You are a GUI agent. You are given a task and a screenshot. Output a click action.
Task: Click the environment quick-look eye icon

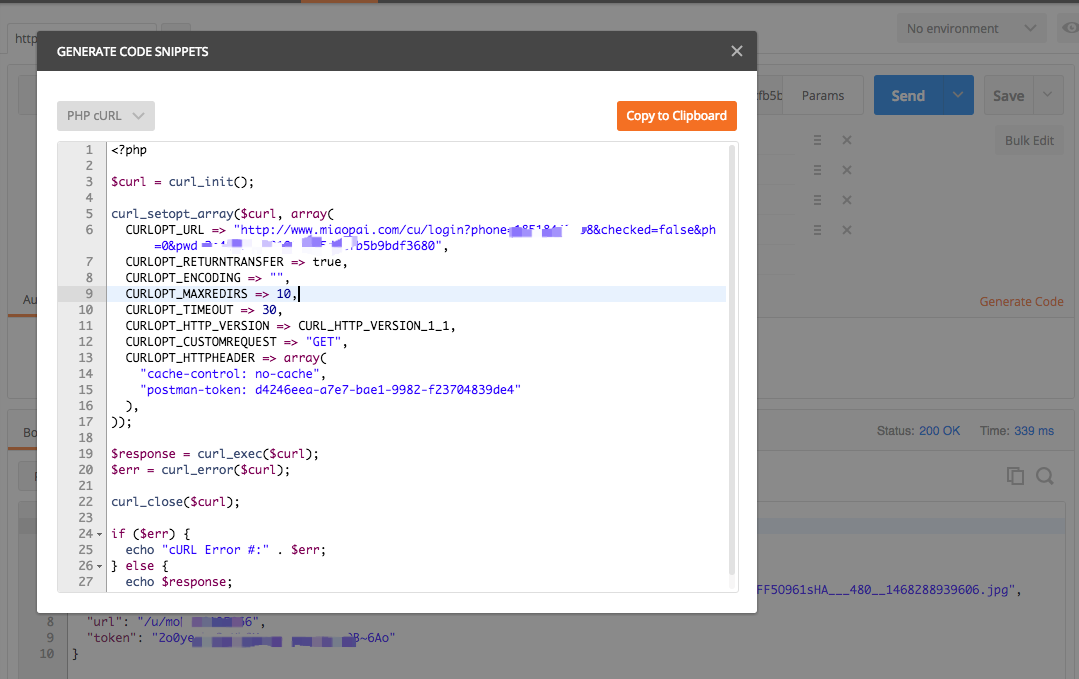(1068, 29)
